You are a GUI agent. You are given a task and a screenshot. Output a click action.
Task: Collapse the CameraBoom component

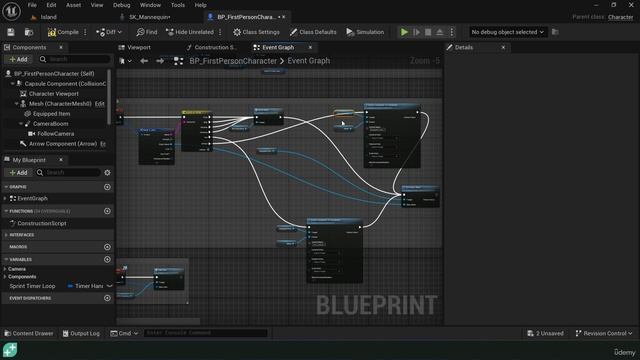[20, 123]
